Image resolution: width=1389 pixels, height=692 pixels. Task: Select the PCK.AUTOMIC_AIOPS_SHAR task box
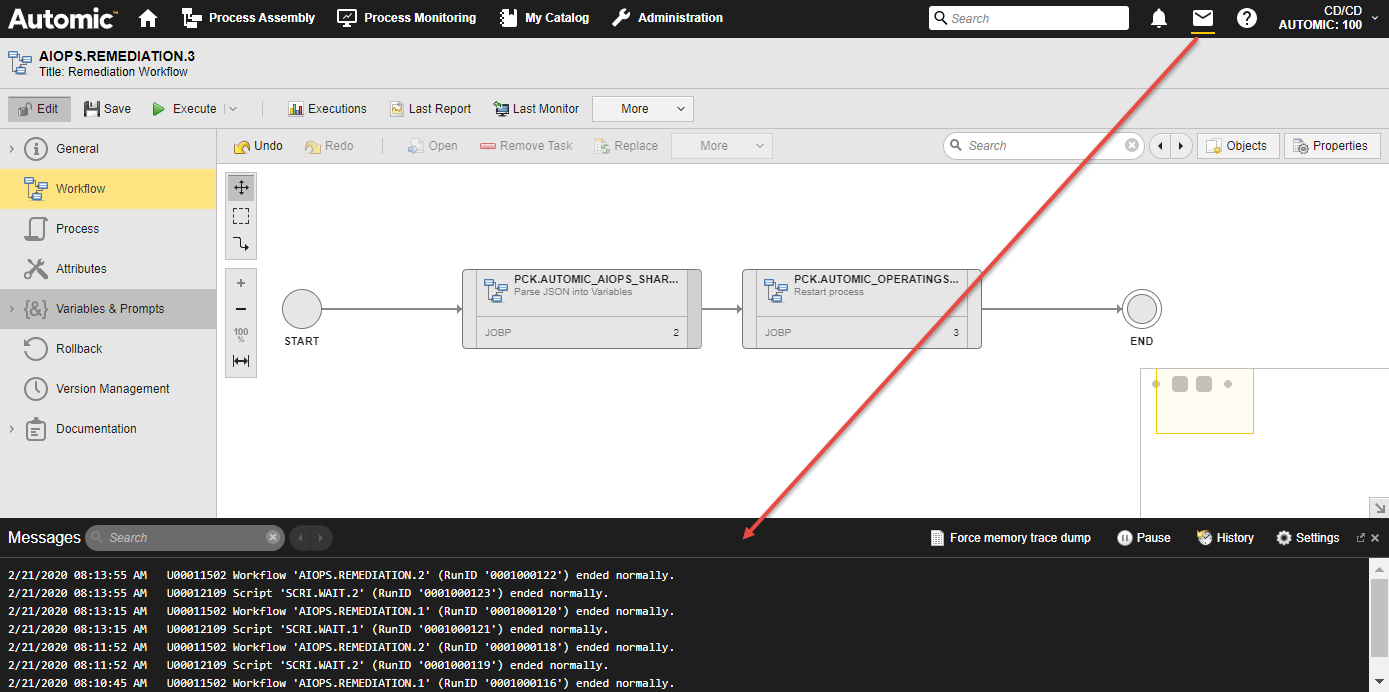(582, 309)
